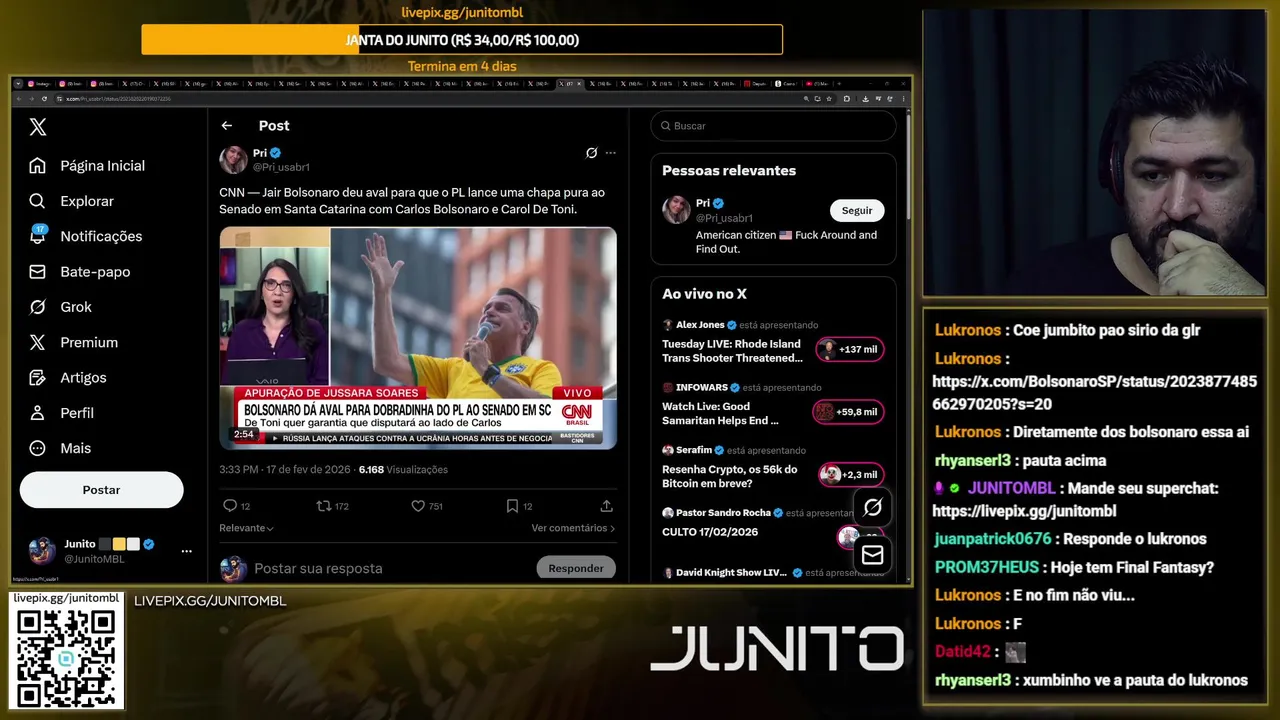Go back with the Post arrow
The height and width of the screenshot is (720, 1280).
pos(227,126)
